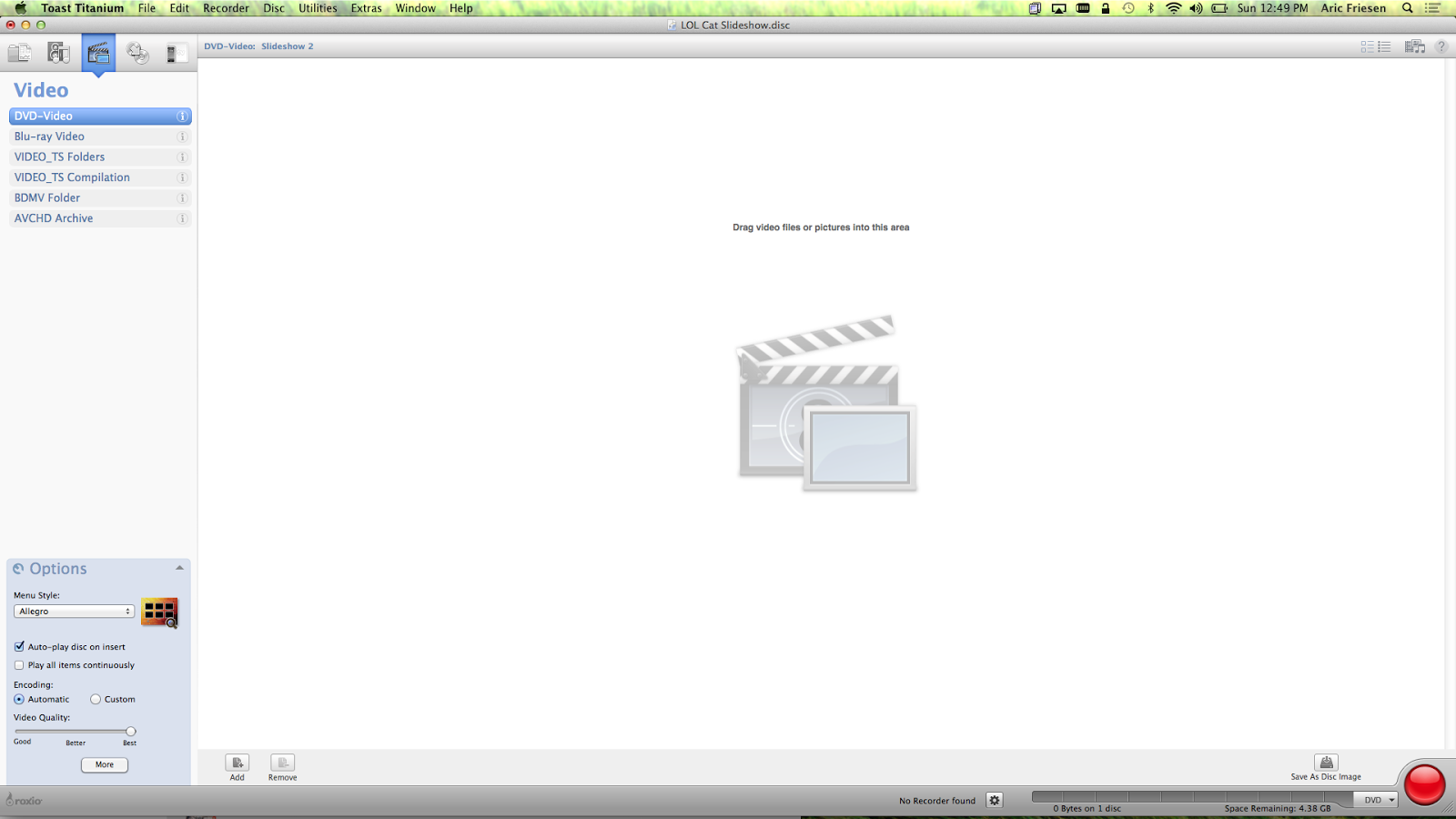Image resolution: width=1456 pixels, height=819 pixels.
Task: Switch to the Data project category
Action: (x=20, y=54)
